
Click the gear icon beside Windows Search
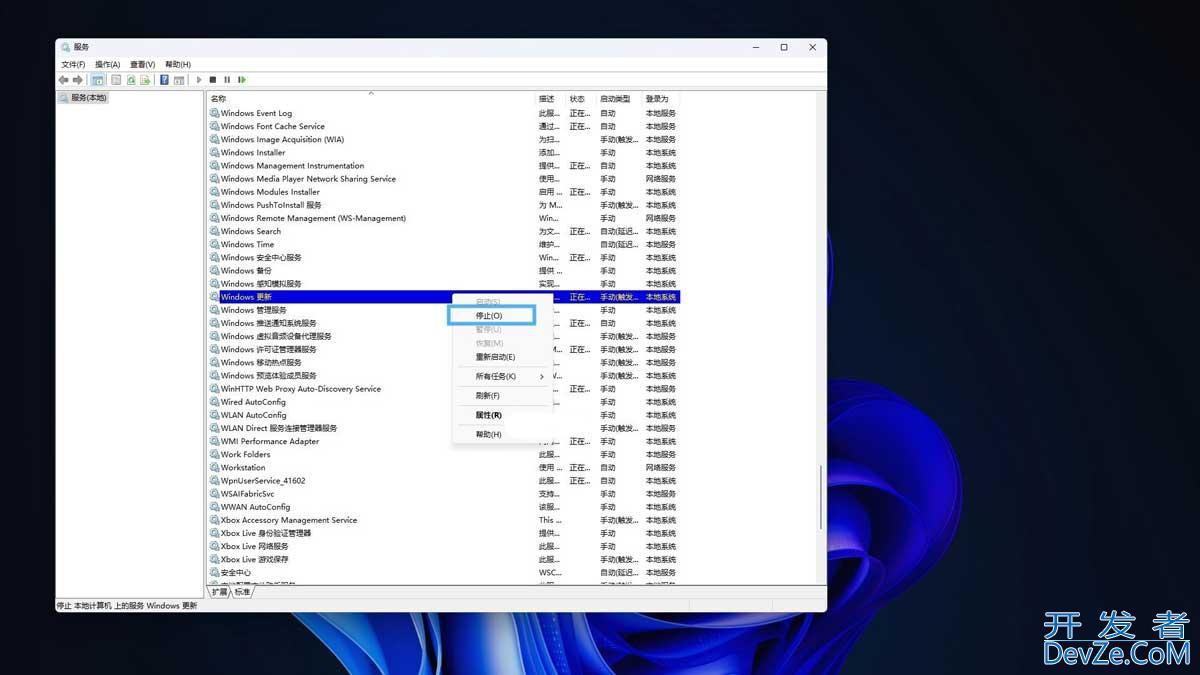pyautogui.click(x=214, y=231)
